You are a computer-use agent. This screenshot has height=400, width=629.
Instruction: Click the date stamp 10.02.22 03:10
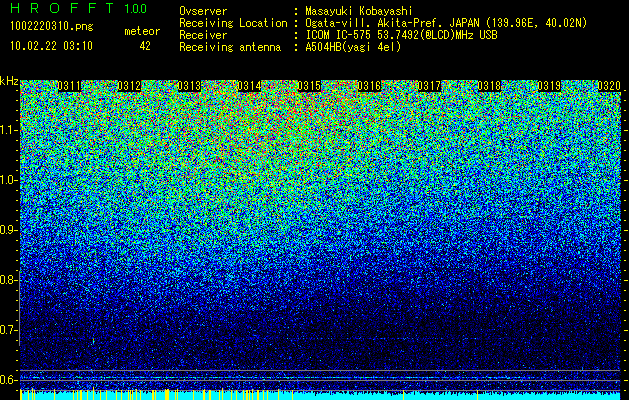point(51,46)
